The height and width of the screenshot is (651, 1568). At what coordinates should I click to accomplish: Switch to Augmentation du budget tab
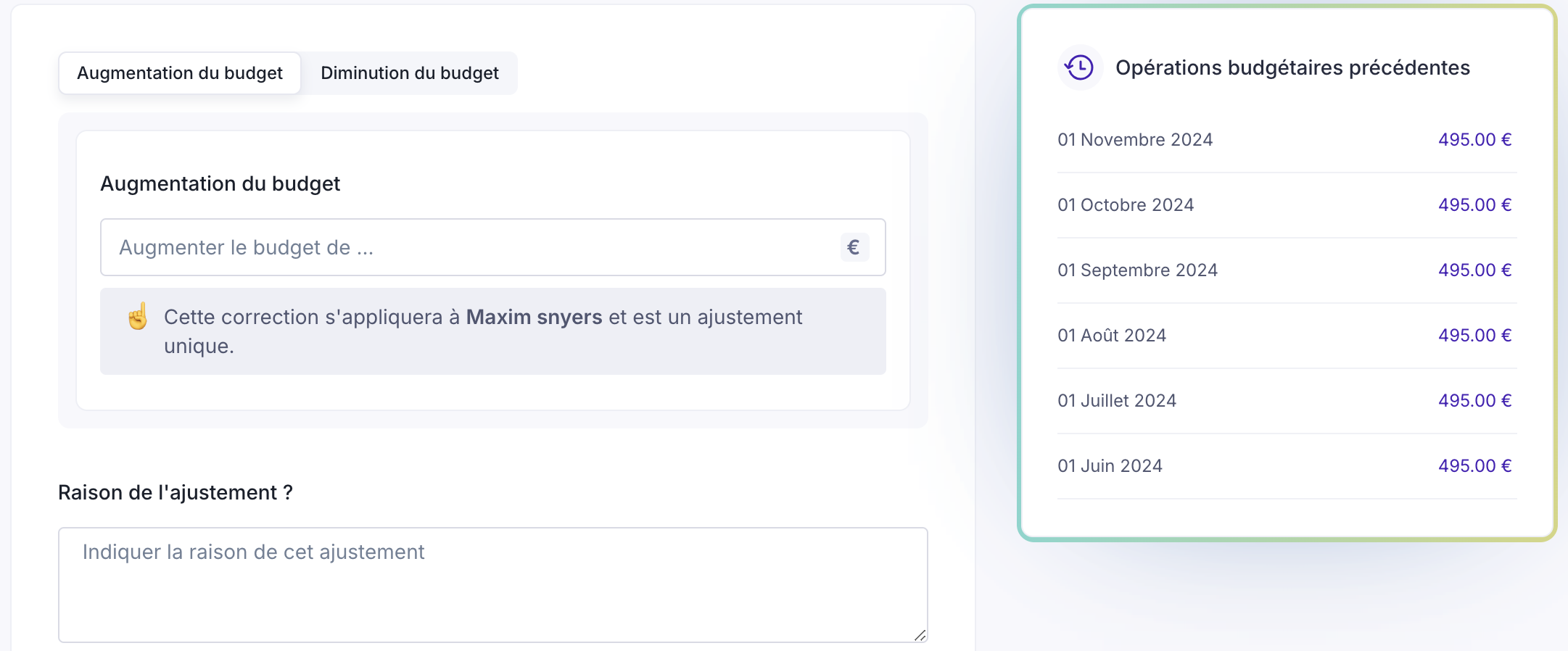point(180,73)
